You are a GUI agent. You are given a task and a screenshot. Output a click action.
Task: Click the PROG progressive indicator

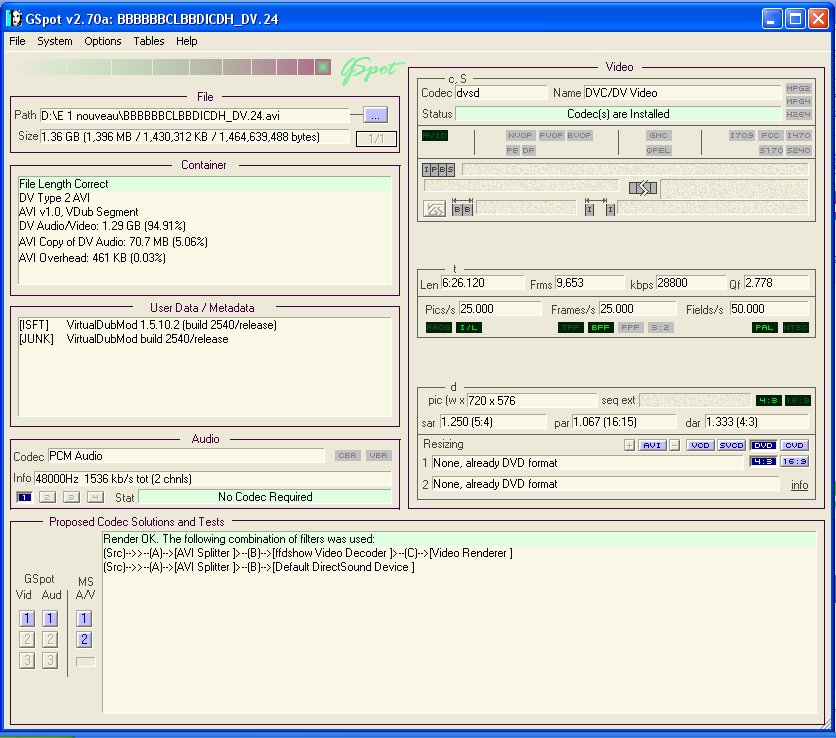tap(439, 327)
